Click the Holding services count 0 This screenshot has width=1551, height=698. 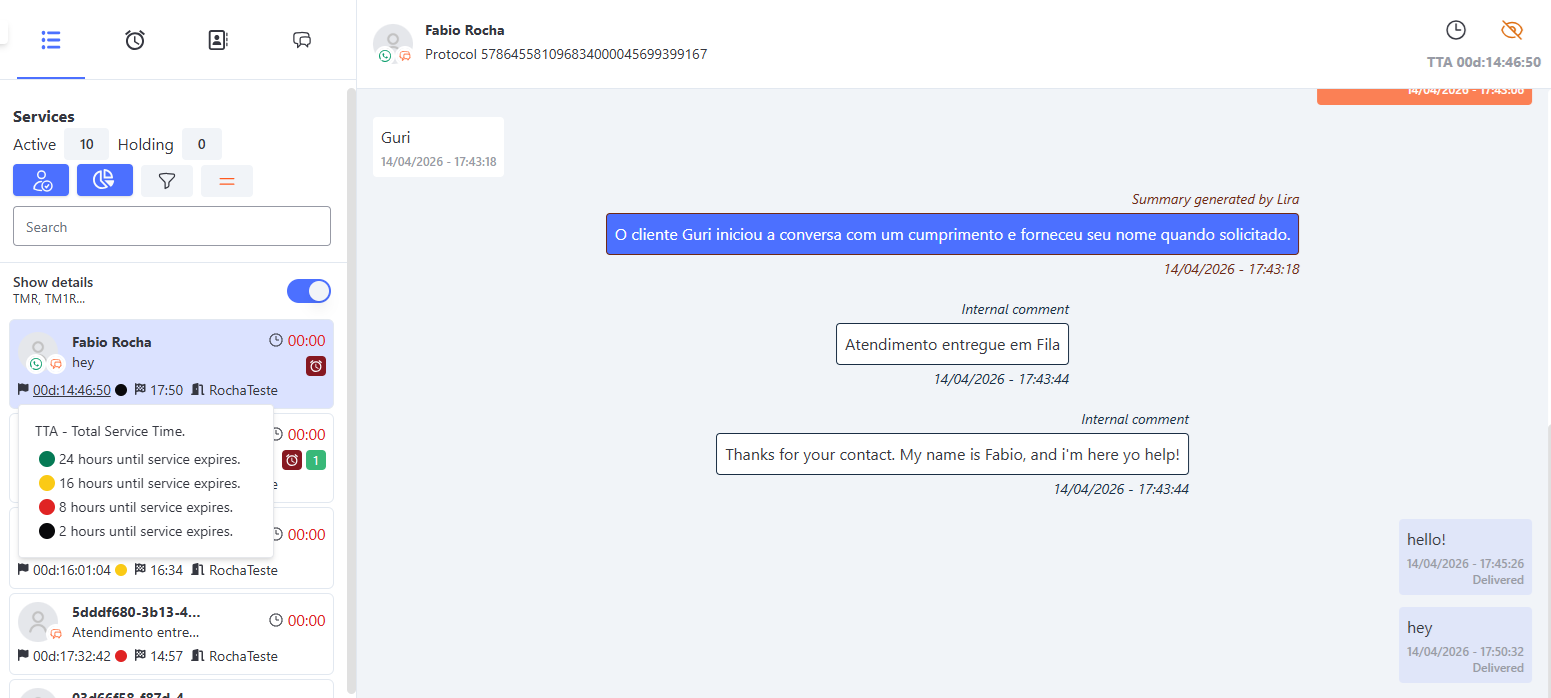(201, 144)
